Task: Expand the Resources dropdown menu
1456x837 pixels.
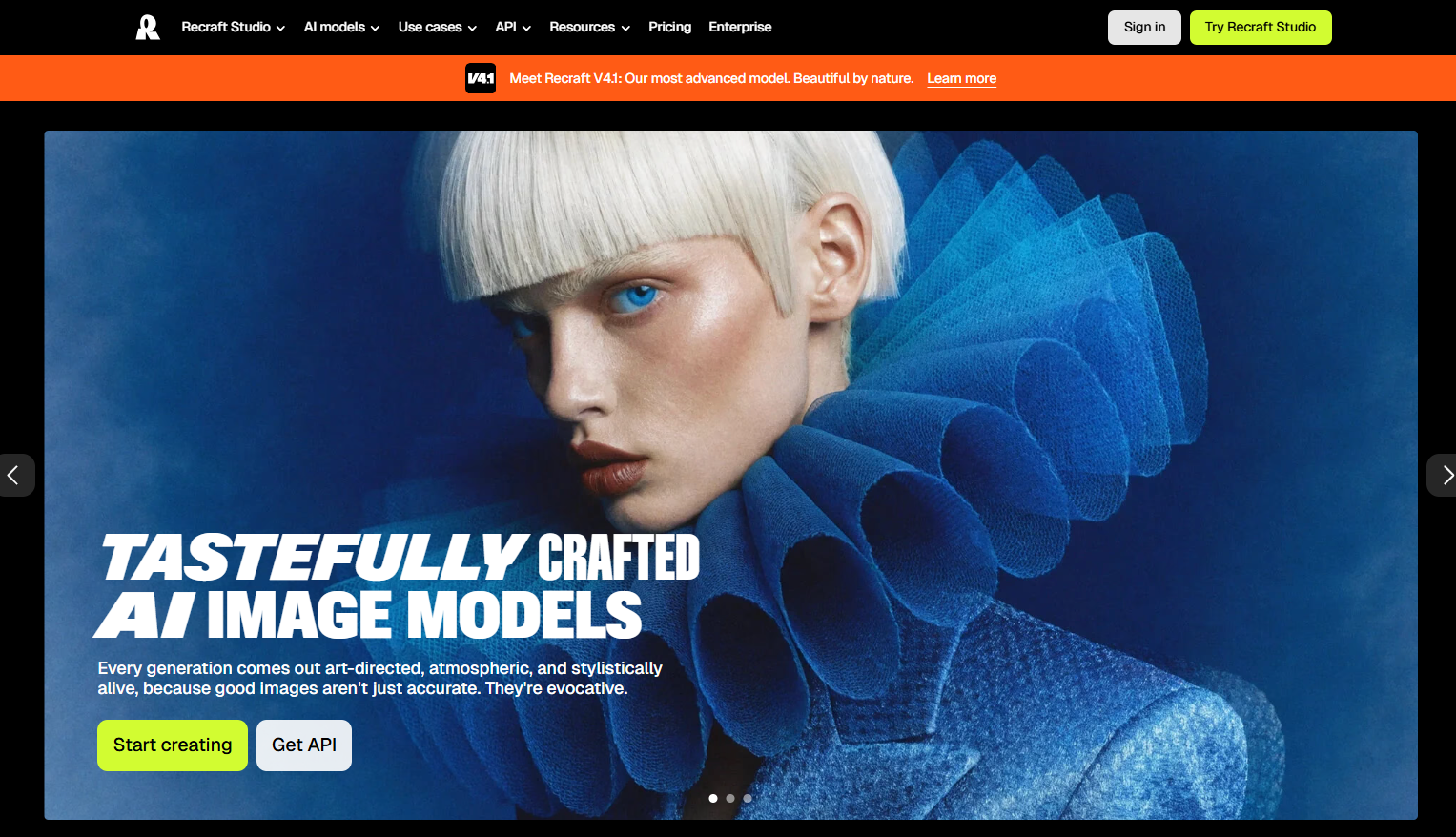Action: pos(590,27)
